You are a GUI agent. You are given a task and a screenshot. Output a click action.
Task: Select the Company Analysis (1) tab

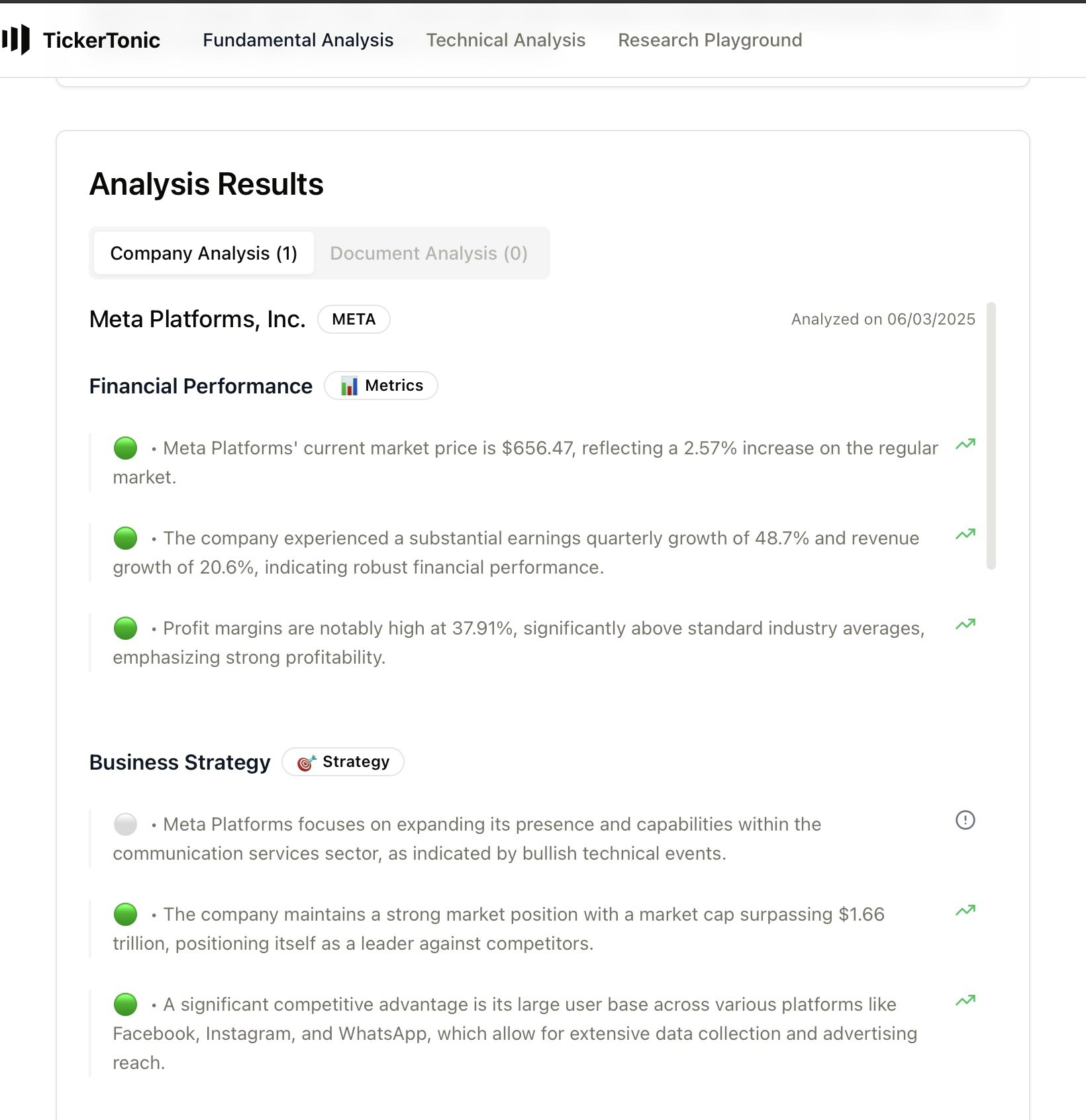click(x=204, y=253)
